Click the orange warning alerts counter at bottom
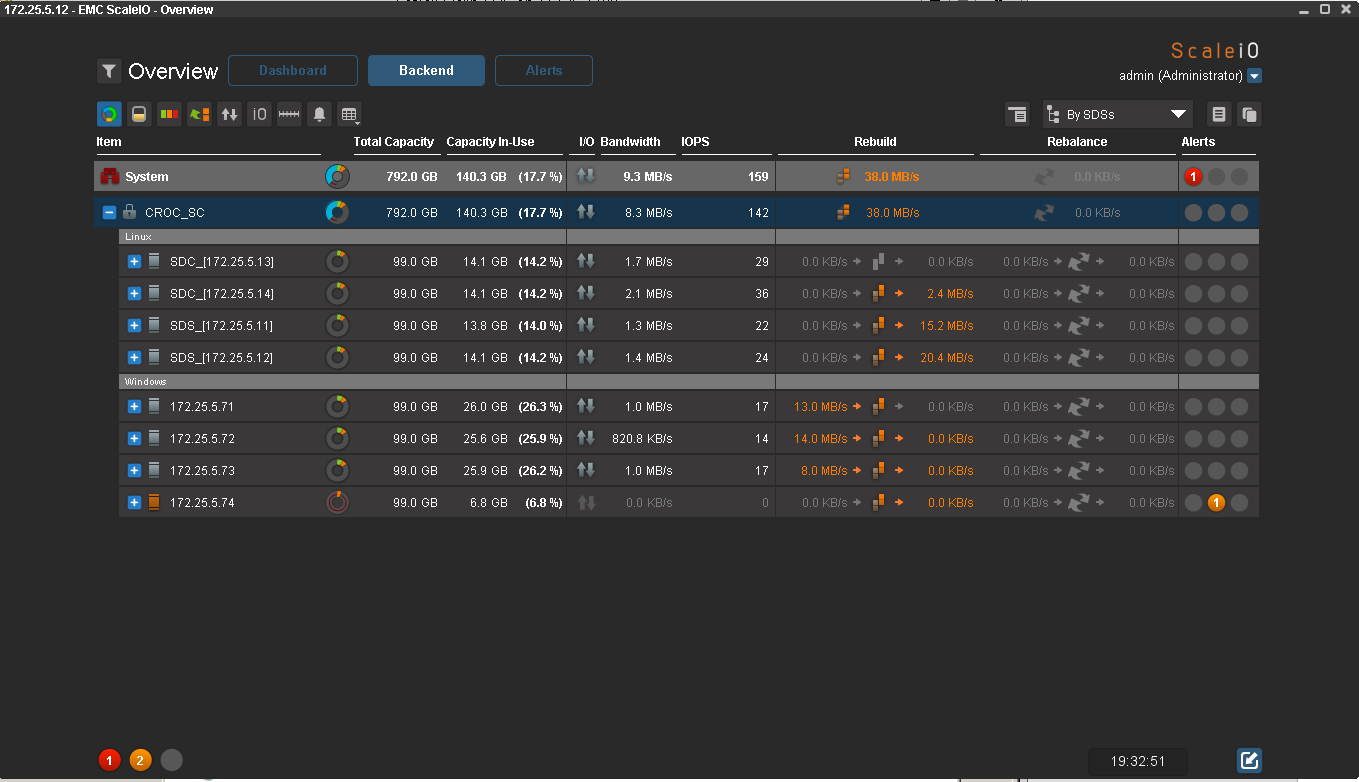This screenshot has width=1359, height=782. click(x=140, y=760)
